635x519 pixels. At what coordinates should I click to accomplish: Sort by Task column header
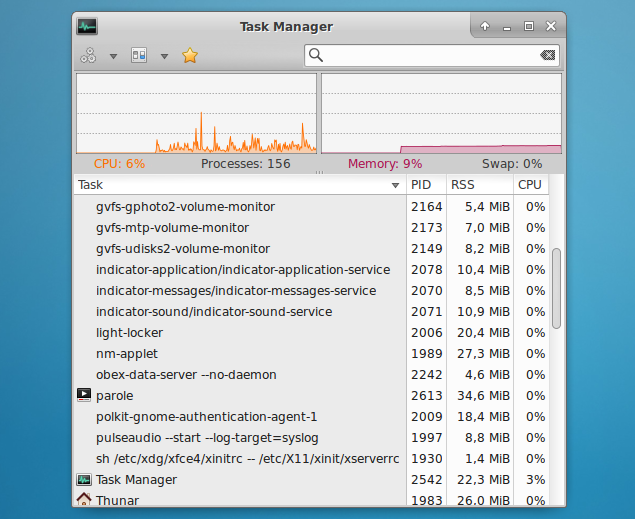pyautogui.click(x=240, y=185)
